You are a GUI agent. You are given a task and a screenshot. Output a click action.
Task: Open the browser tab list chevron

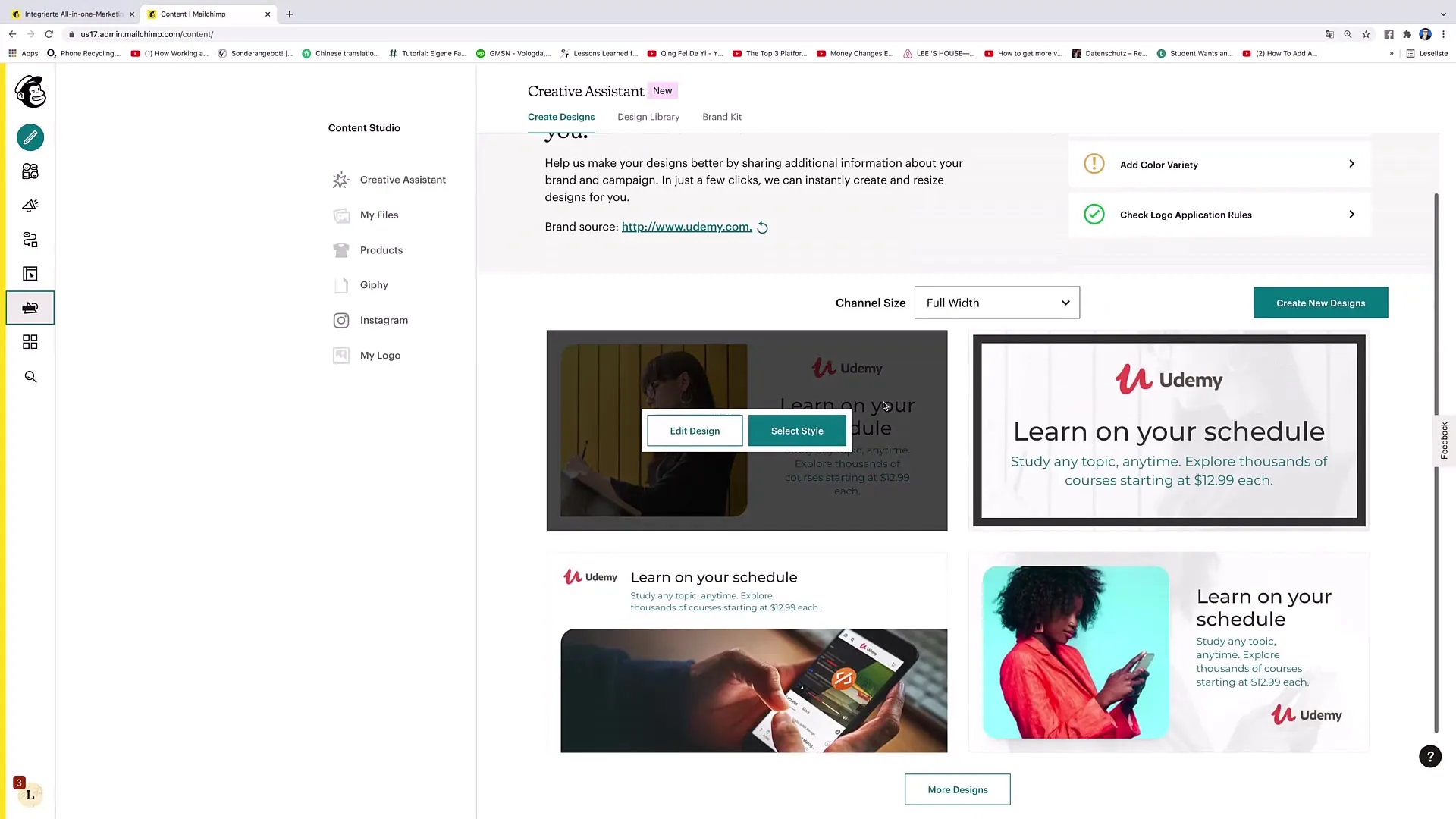(1442, 14)
